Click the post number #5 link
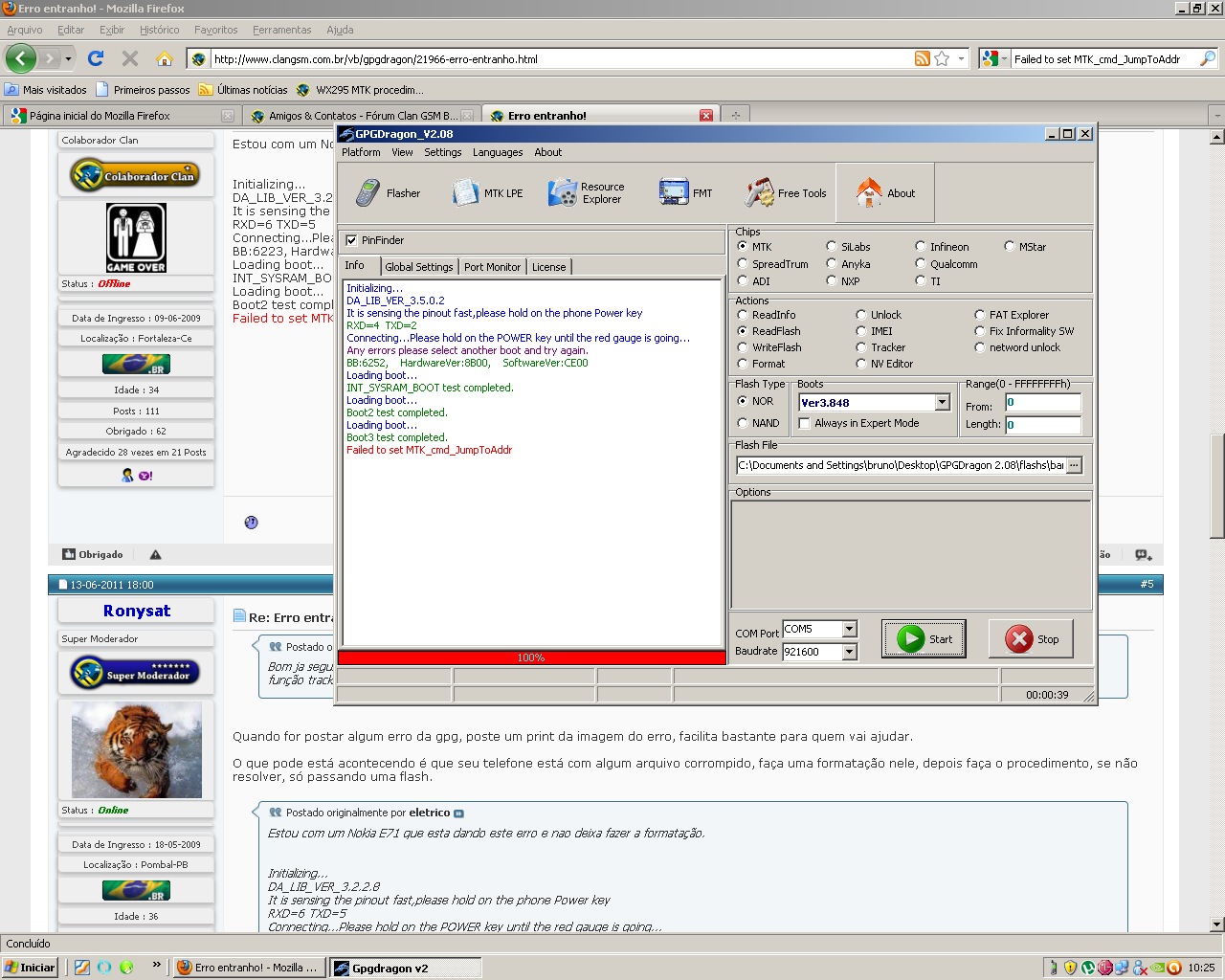This screenshot has width=1225, height=980. [1147, 584]
